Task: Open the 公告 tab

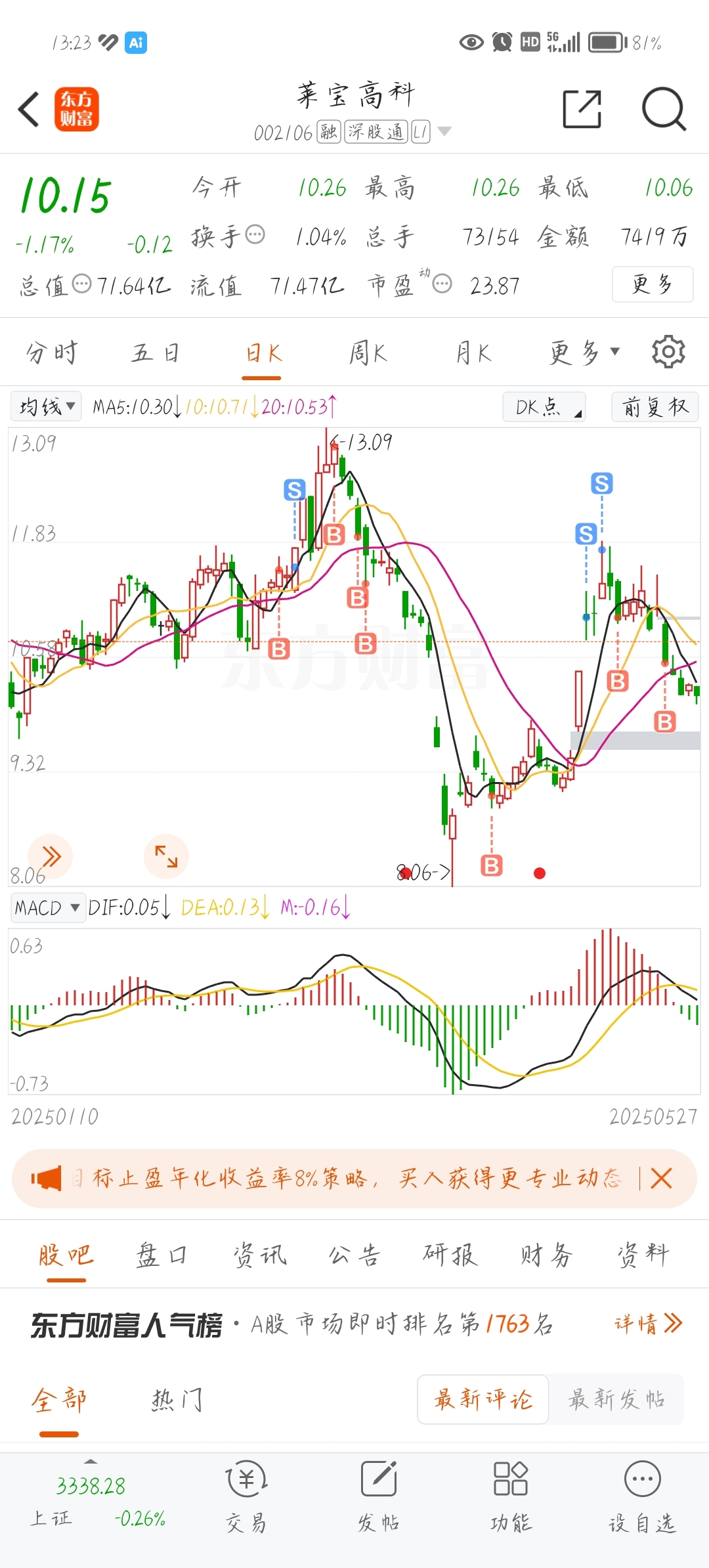Action: 354,1255
